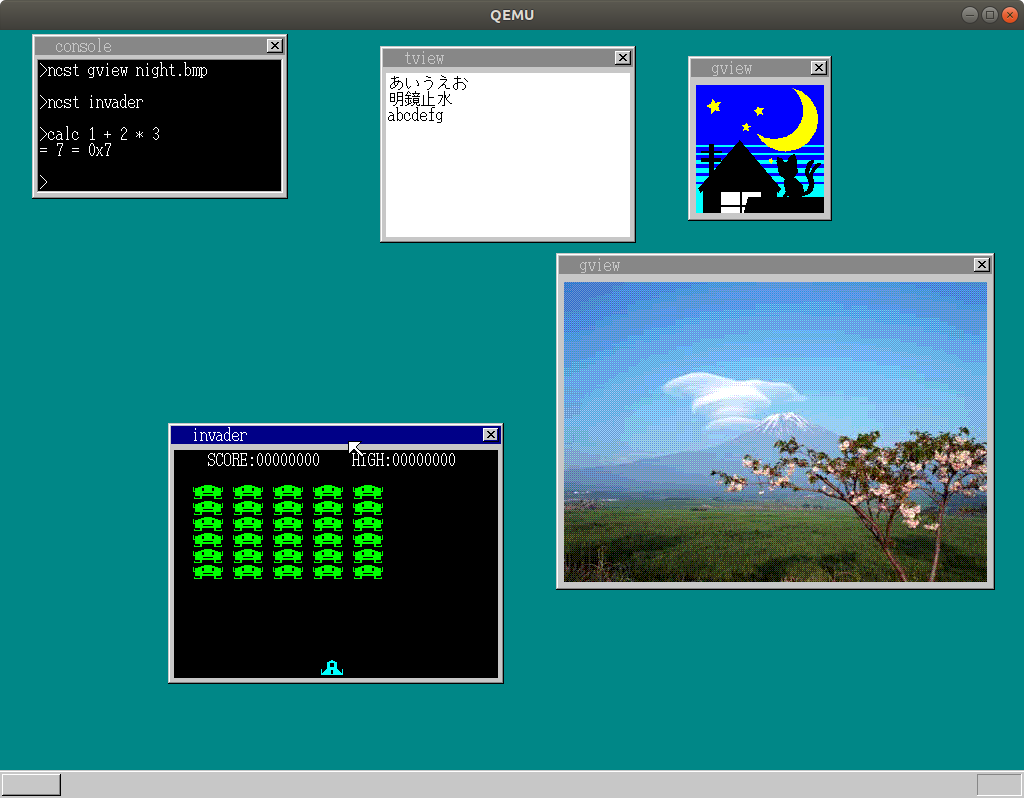Viewport: 1024px width, 798px height.
Task: Close the large gview mountain photo window
Action: (982, 264)
